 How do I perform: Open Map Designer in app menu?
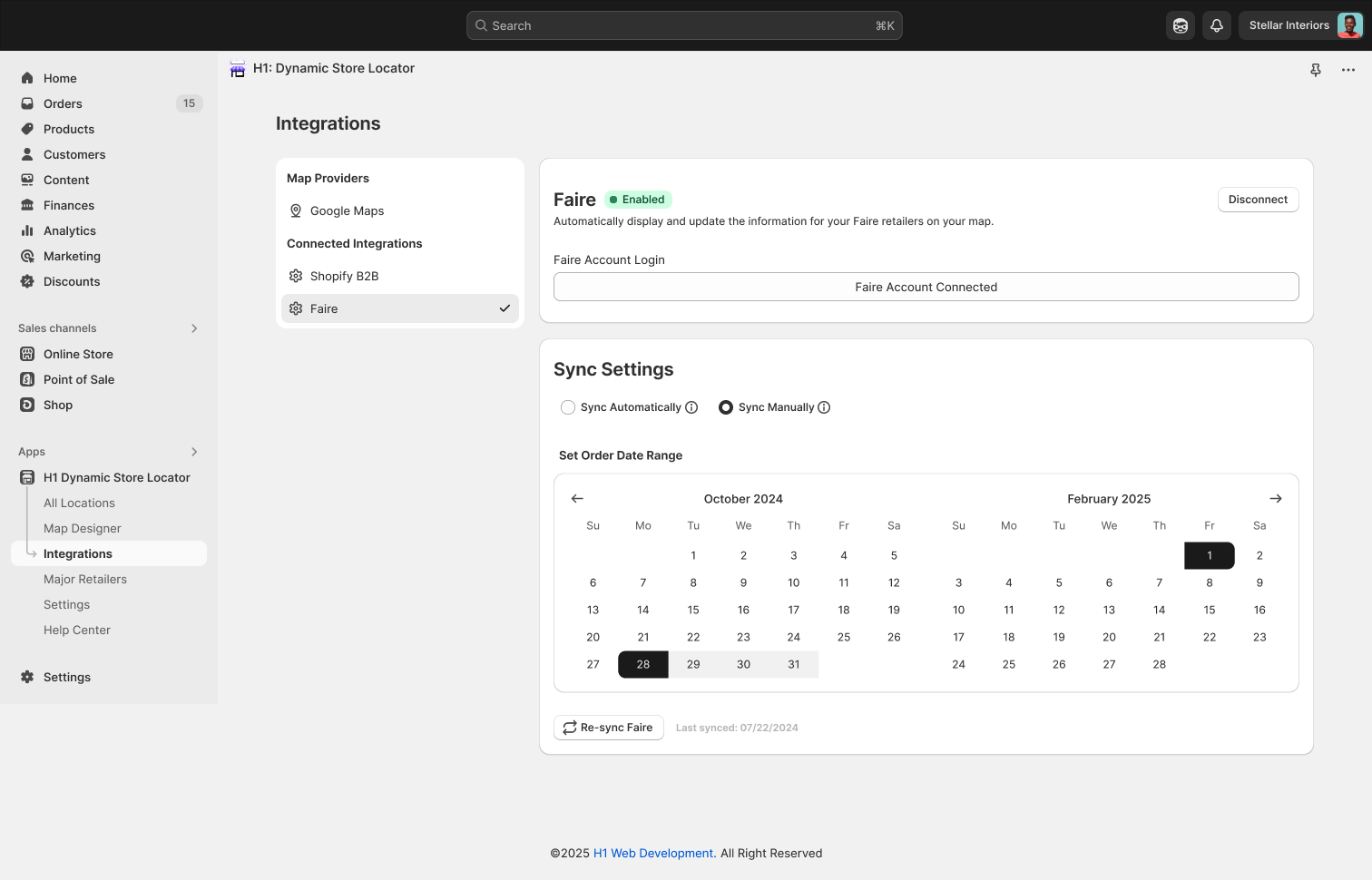coord(82,528)
